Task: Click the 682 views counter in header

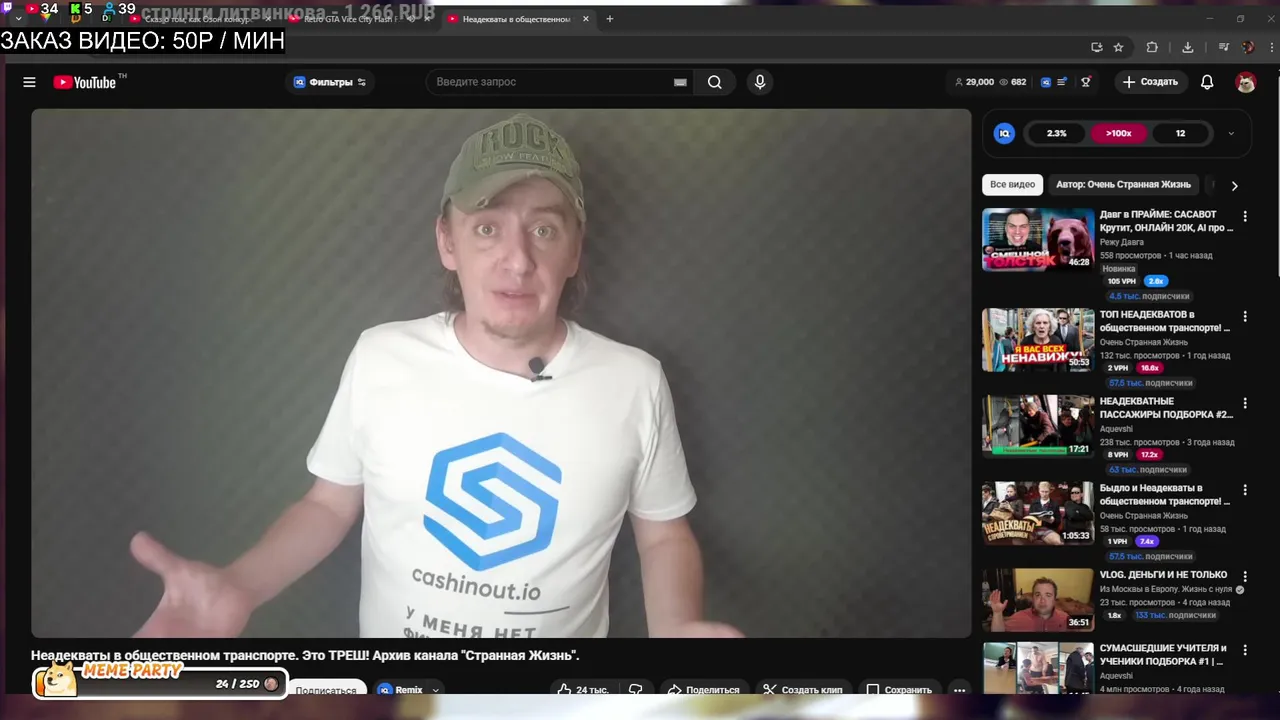Action: click(x=1013, y=82)
